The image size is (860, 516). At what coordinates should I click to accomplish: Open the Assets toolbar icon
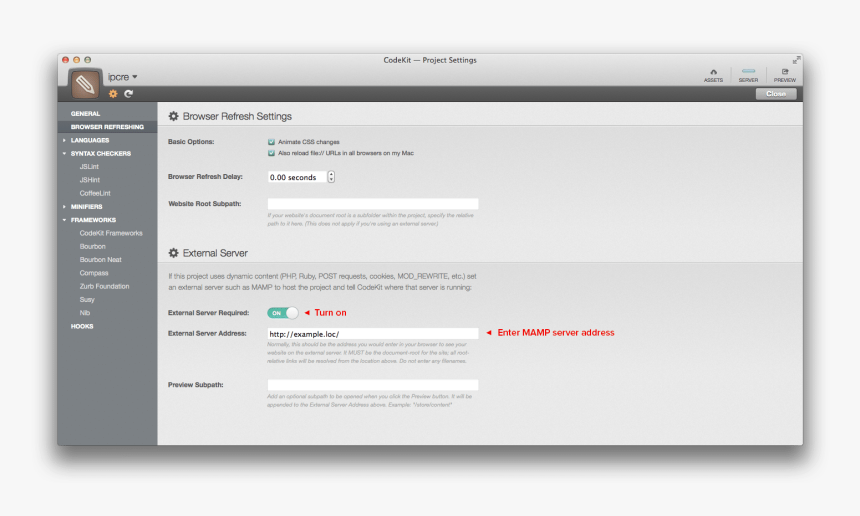[713, 76]
